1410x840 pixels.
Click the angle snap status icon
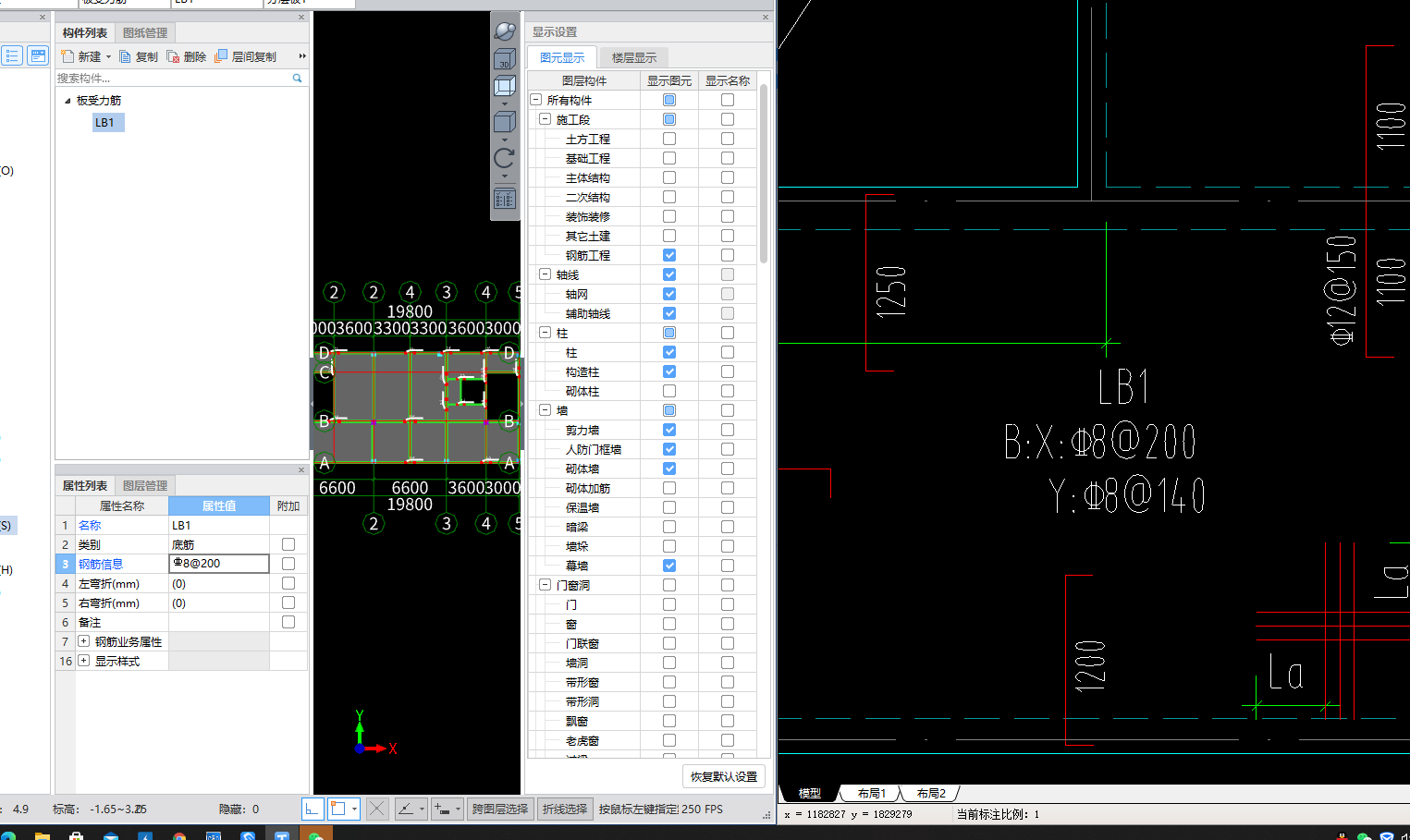[406, 809]
